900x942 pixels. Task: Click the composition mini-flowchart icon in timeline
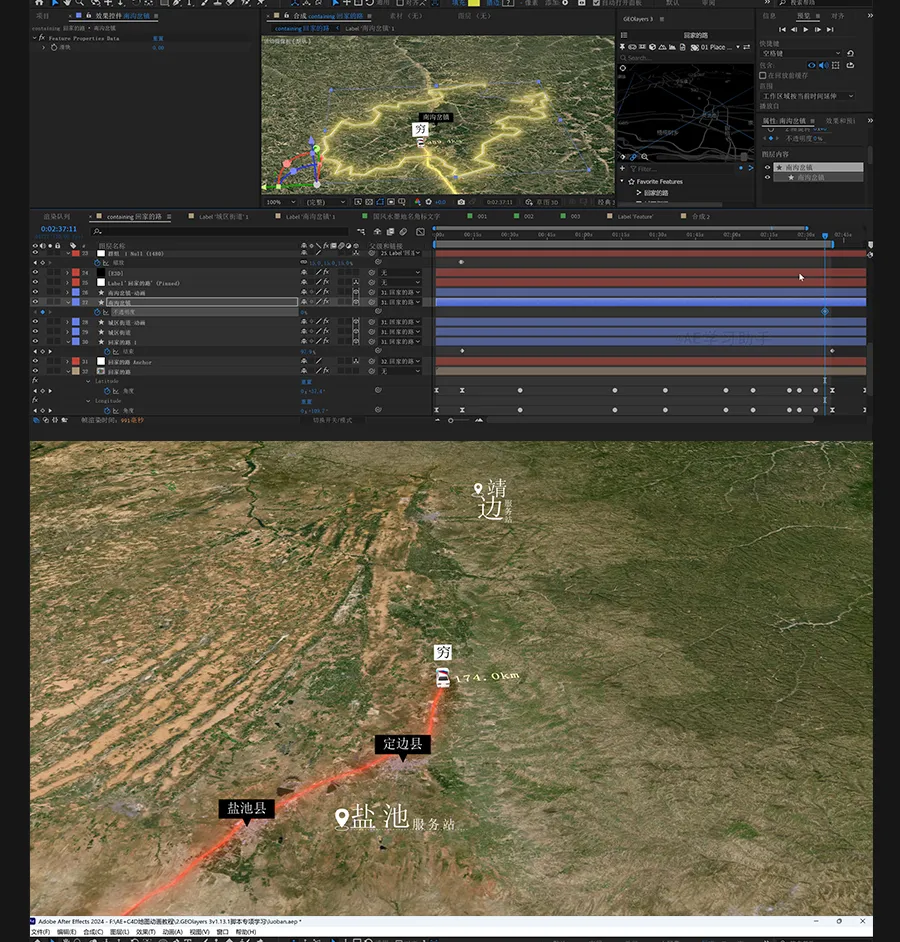pyautogui.click(x=360, y=231)
